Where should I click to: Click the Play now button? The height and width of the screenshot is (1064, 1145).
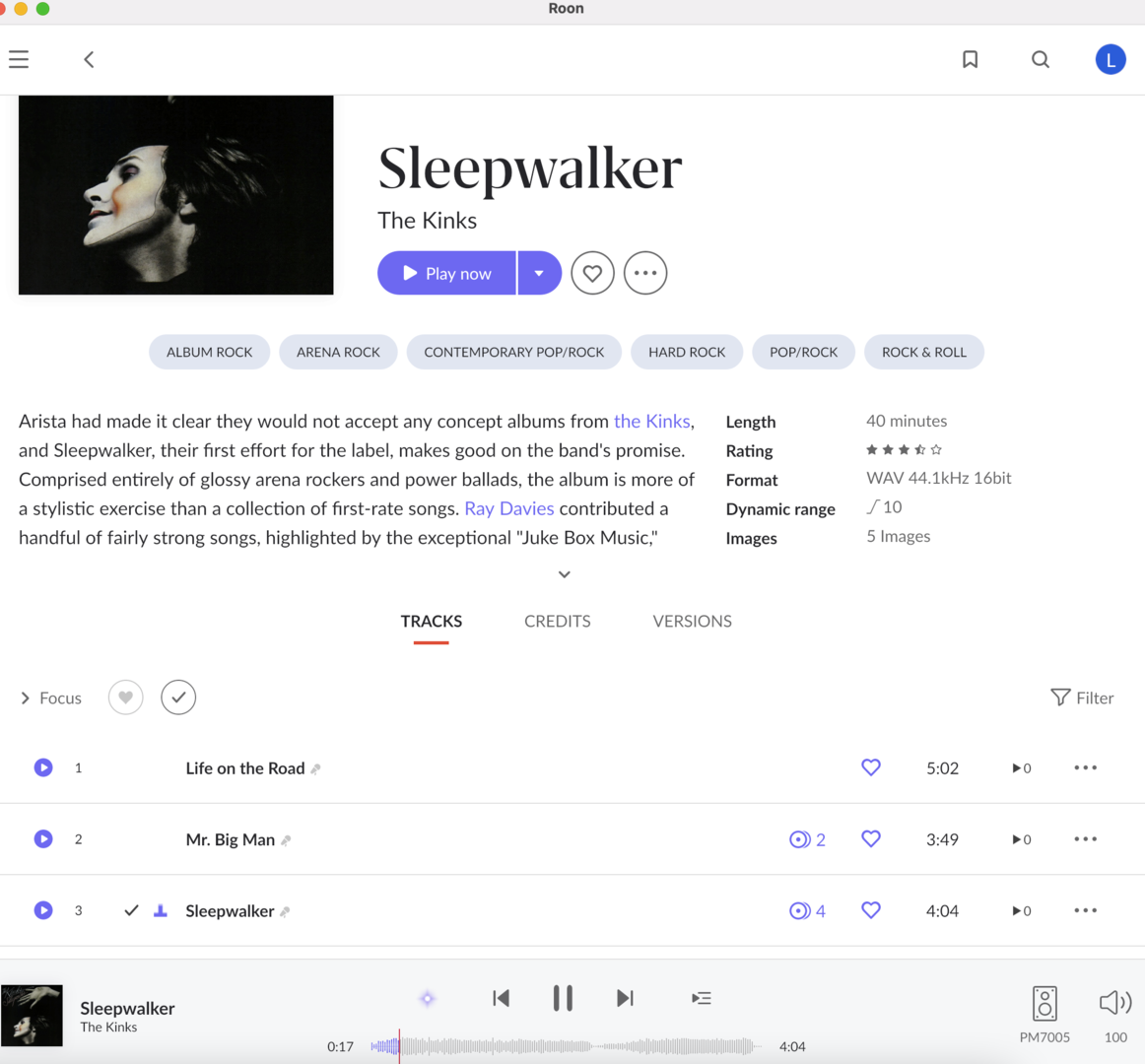447,273
